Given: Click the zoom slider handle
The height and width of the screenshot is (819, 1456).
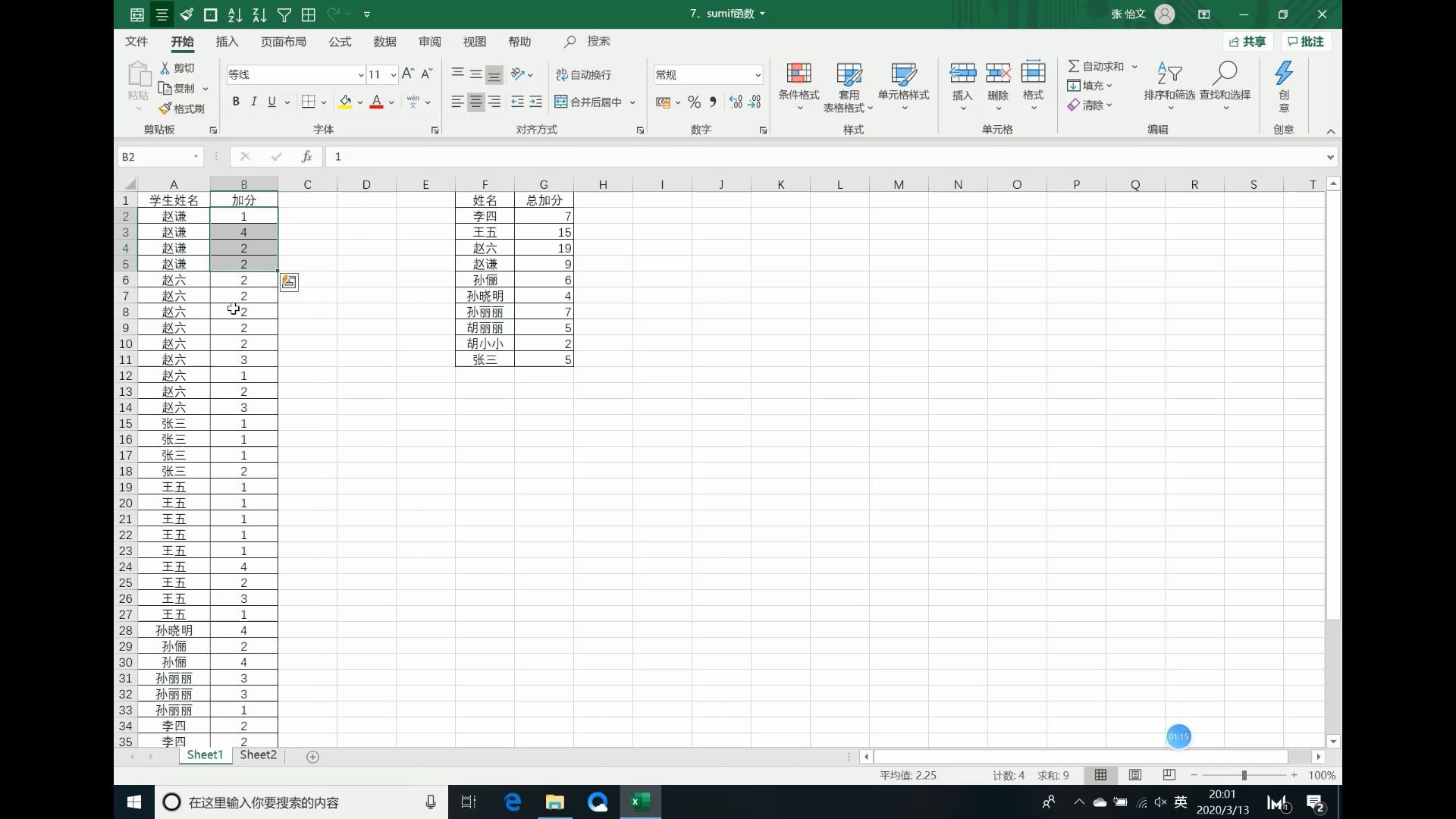Looking at the screenshot, I should [x=1244, y=775].
